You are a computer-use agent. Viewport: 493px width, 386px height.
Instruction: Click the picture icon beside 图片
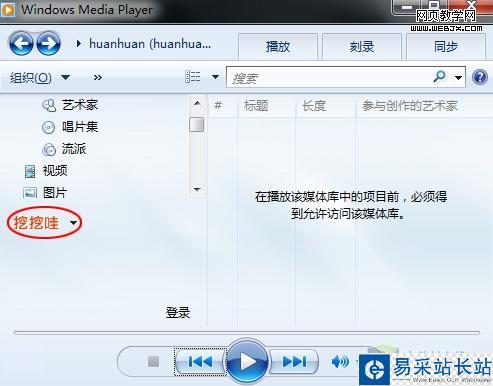pyautogui.click(x=30, y=193)
